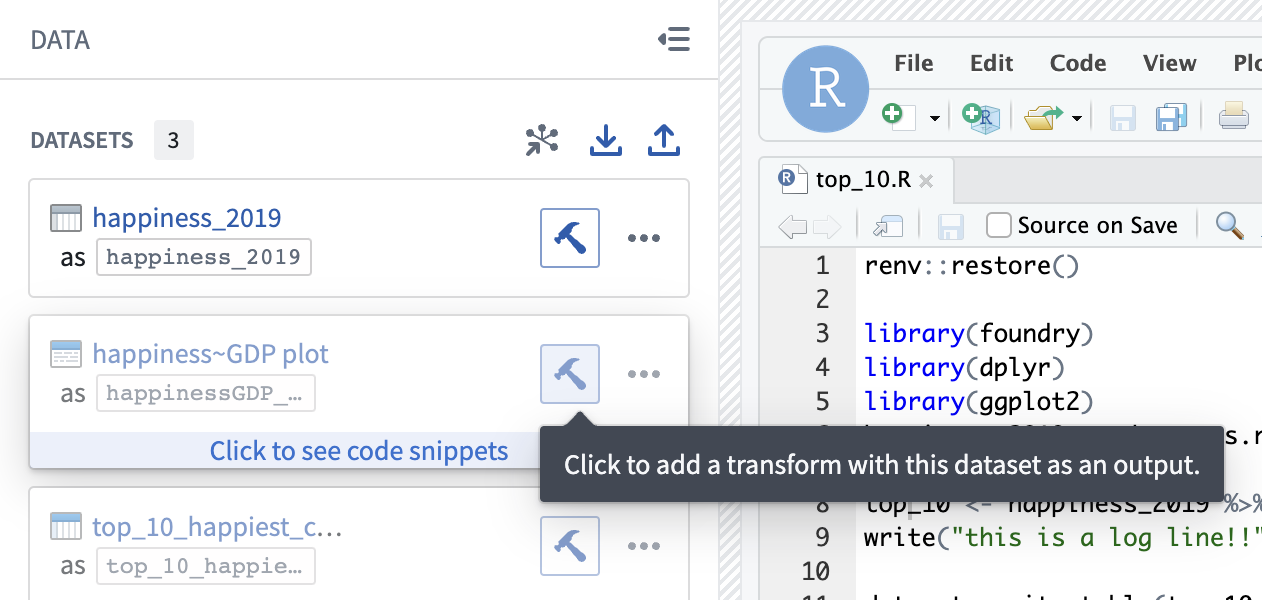Expand the new file dropdown arrow

tap(935, 118)
